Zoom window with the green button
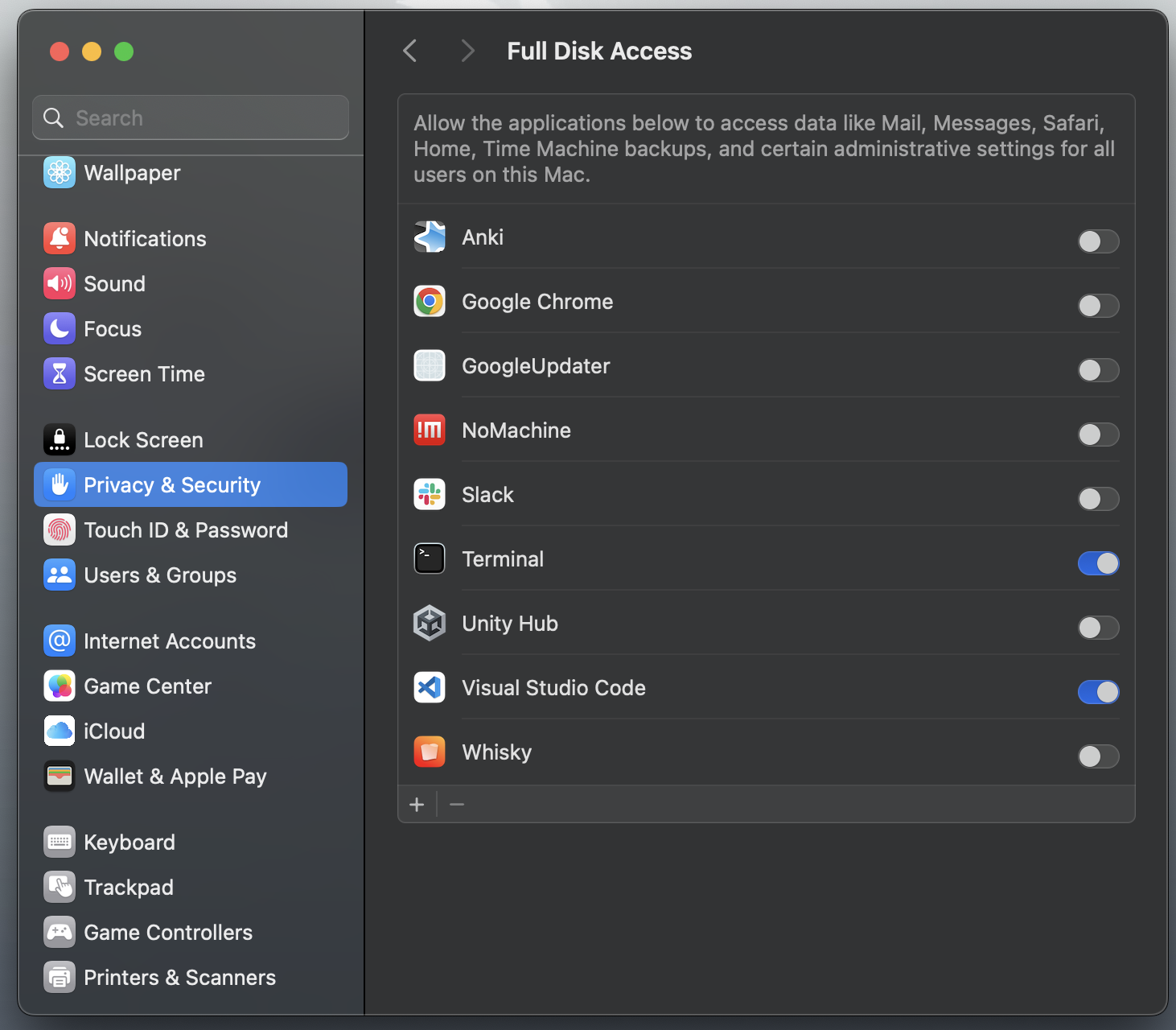Image resolution: width=1176 pixels, height=1030 pixels. coord(124,51)
